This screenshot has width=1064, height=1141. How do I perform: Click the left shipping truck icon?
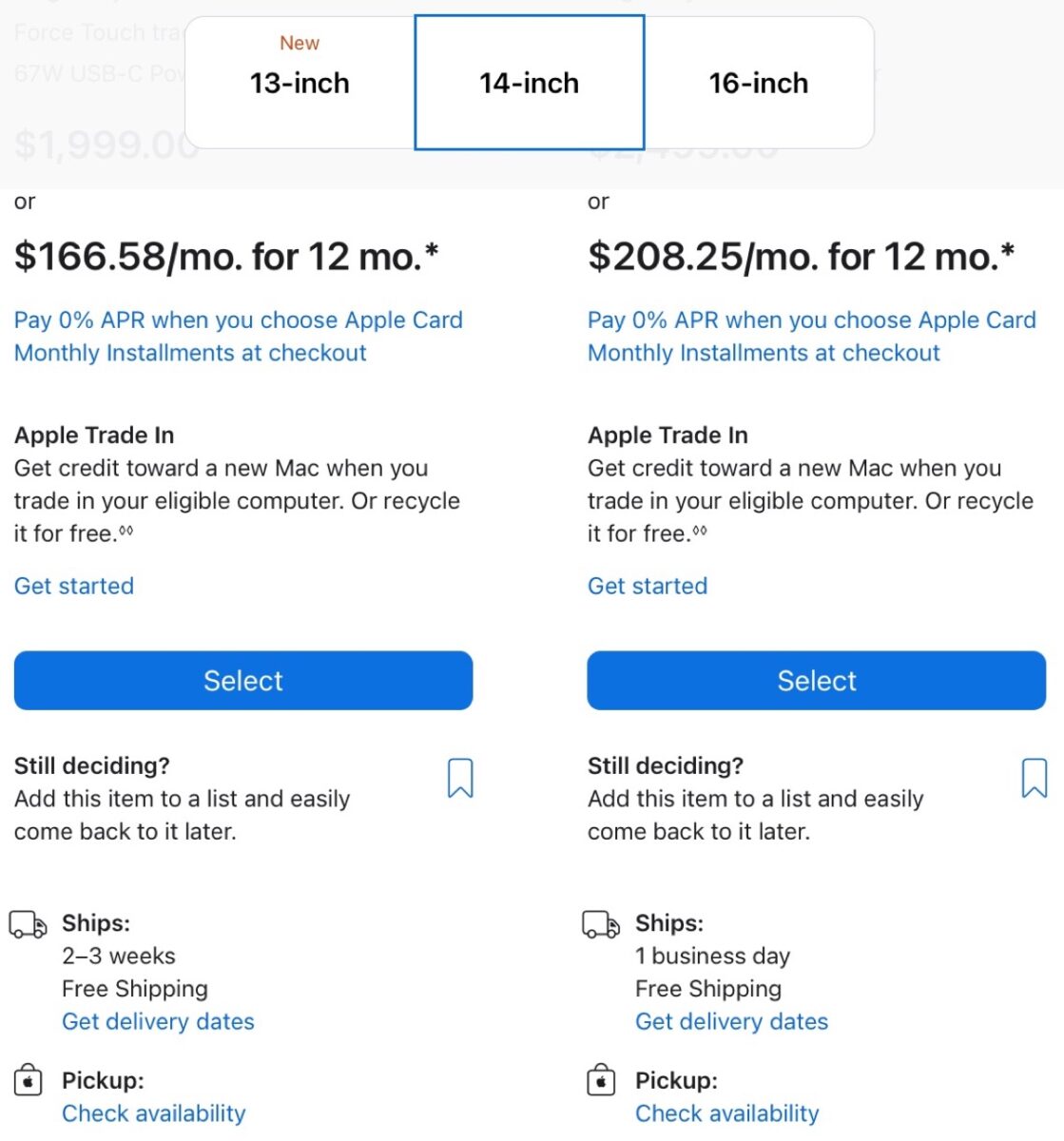pyautogui.click(x=28, y=924)
